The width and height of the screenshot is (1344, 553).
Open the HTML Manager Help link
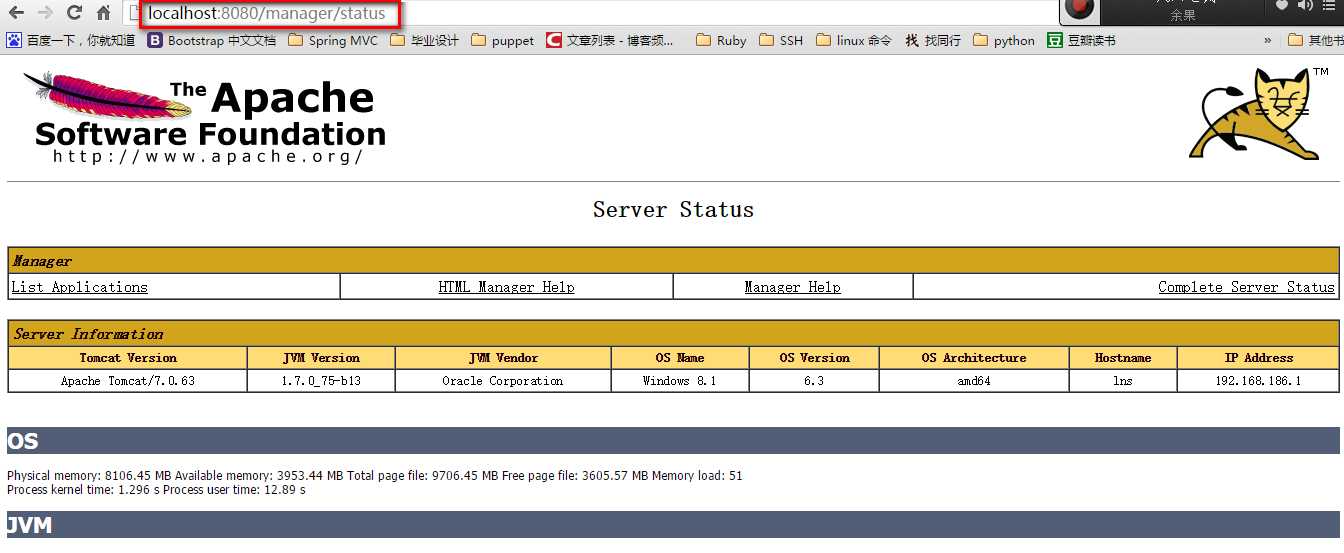point(506,287)
